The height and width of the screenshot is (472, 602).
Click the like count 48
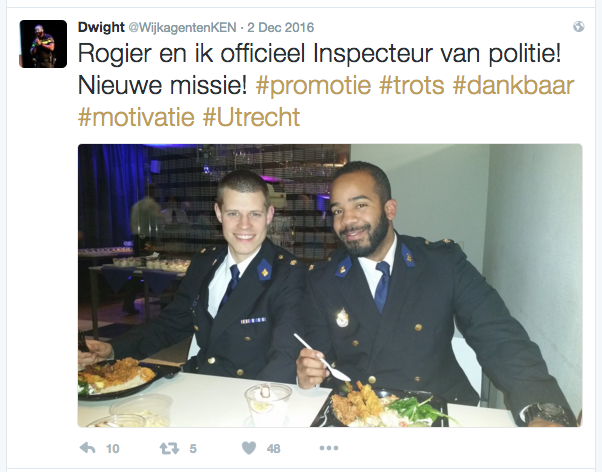tap(273, 449)
